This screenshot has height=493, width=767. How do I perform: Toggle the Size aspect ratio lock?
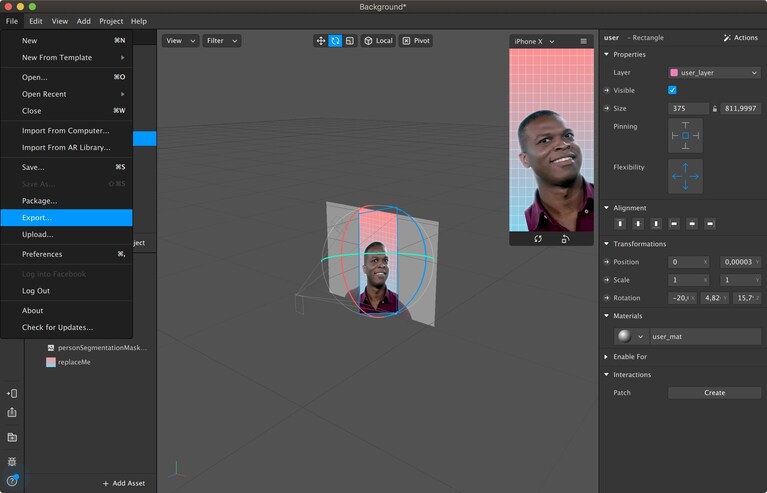point(715,109)
